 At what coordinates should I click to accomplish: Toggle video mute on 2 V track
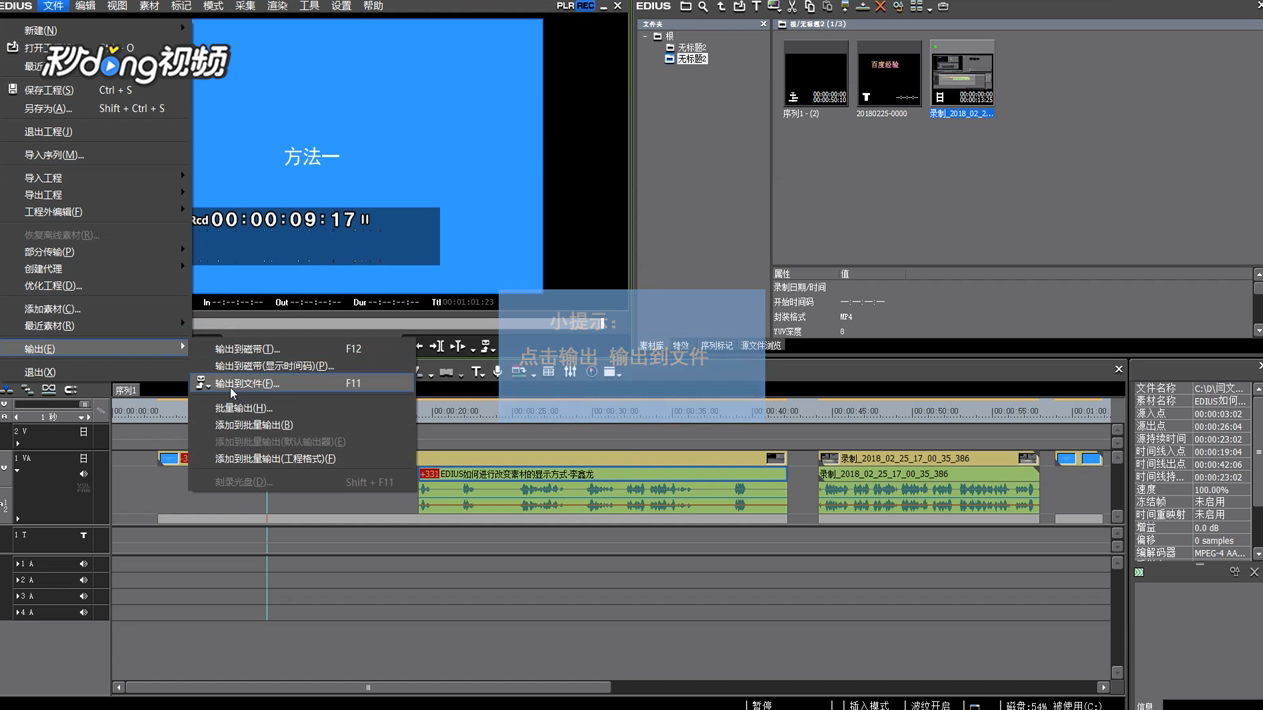(83, 432)
